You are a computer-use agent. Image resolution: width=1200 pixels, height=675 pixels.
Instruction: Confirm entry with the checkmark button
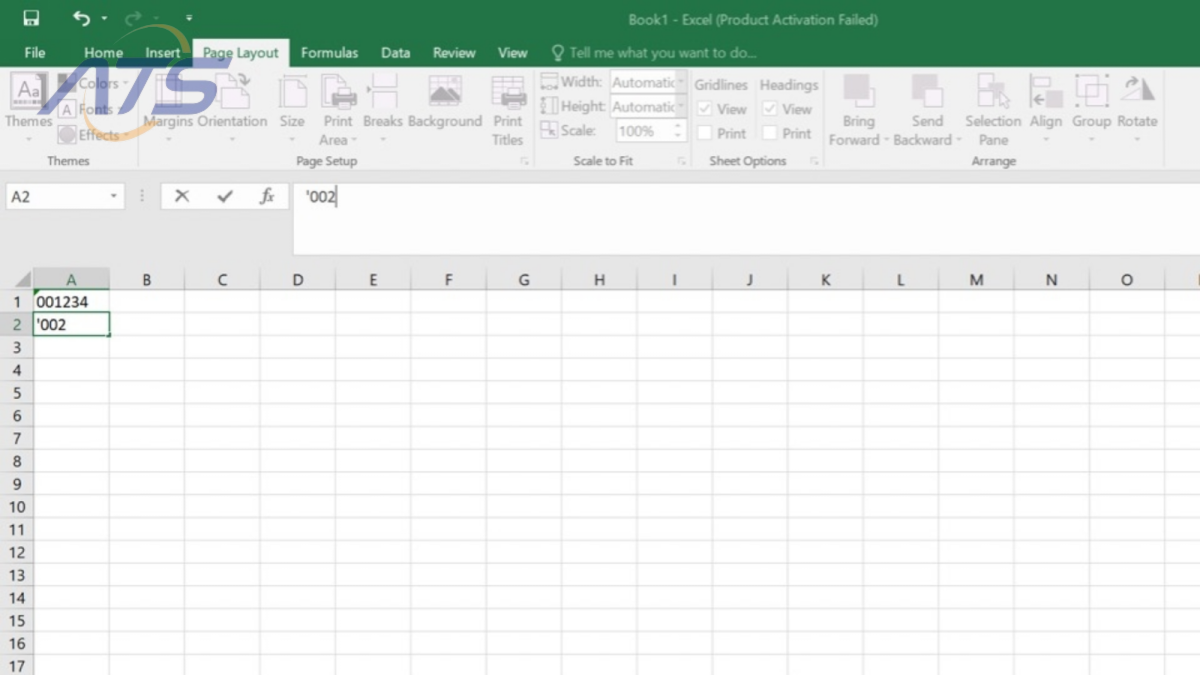point(224,197)
